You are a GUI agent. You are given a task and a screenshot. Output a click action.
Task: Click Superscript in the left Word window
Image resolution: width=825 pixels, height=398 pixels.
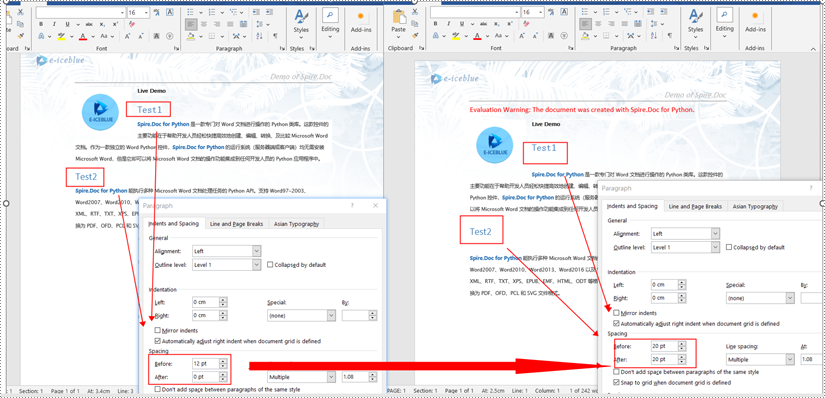pyautogui.click(x=115, y=24)
